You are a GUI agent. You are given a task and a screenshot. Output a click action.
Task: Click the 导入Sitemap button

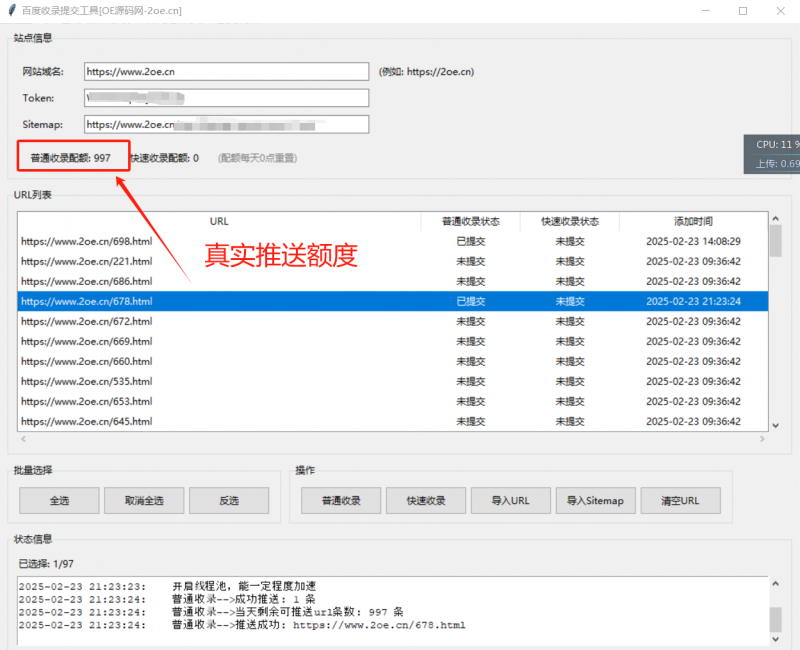(595, 500)
